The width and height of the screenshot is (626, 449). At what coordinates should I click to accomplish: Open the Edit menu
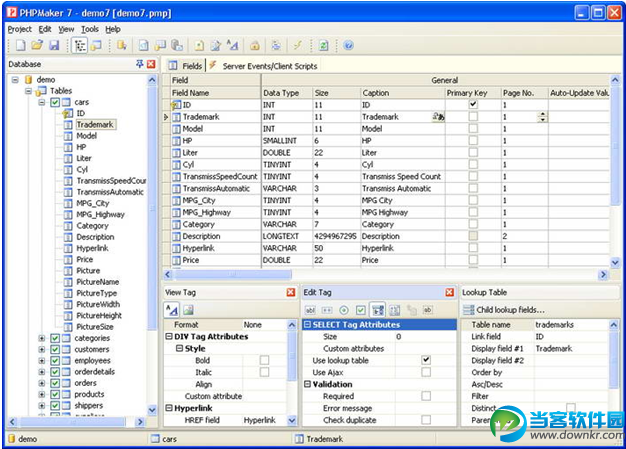(x=45, y=29)
